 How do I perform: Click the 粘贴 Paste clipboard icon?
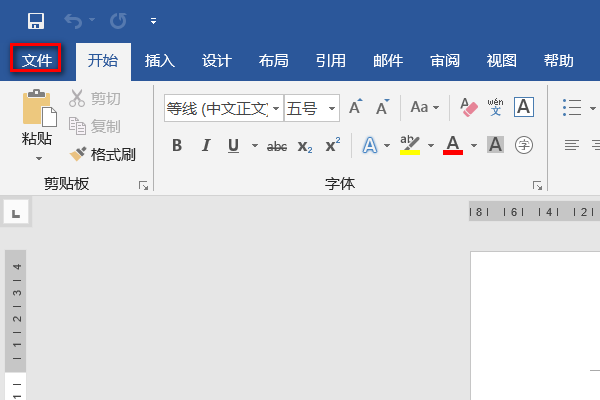pyautogui.click(x=39, y=108)
